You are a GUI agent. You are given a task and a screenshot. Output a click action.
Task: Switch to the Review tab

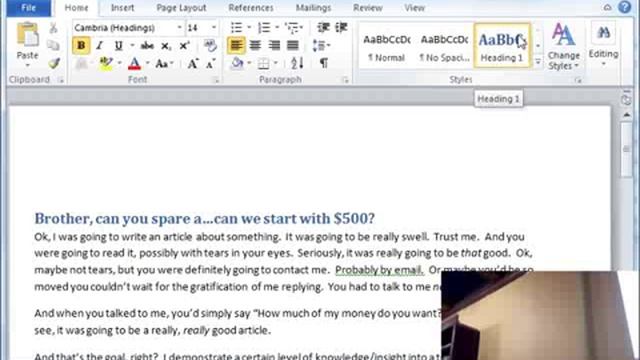368,8
